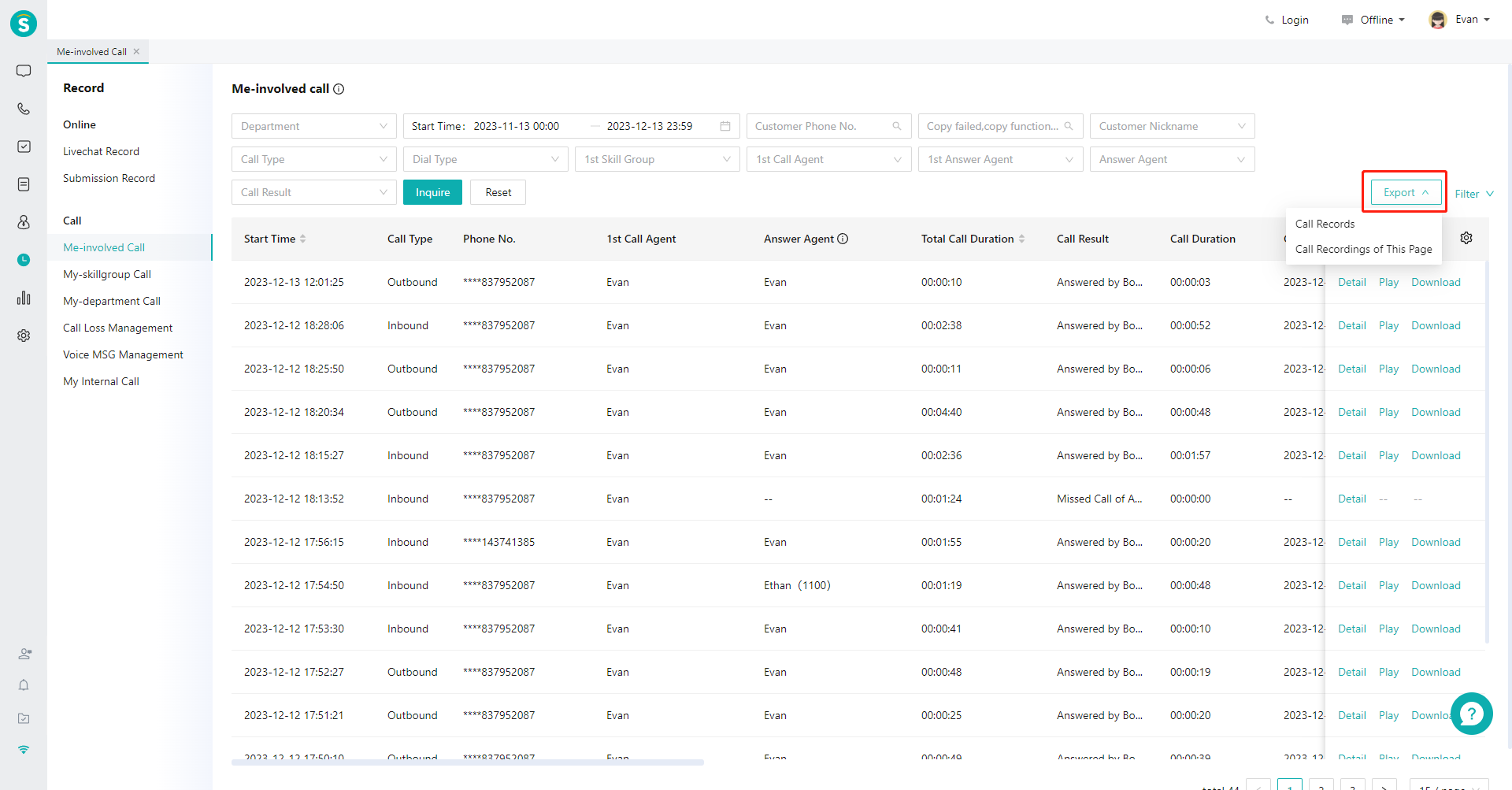Open the Dial Type dropdown

(486, 159)
